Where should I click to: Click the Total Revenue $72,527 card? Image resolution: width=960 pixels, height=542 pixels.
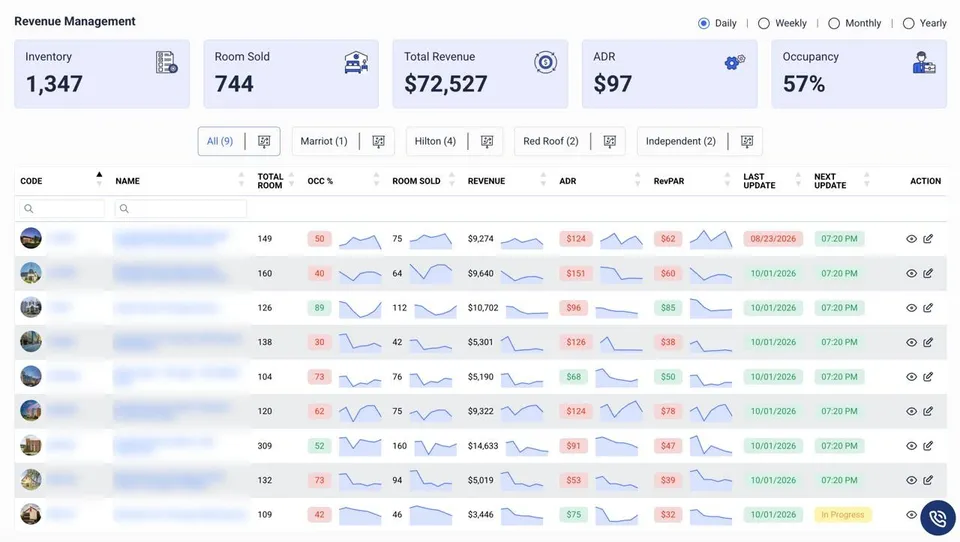pyautogui.click(x=480, y=74)
